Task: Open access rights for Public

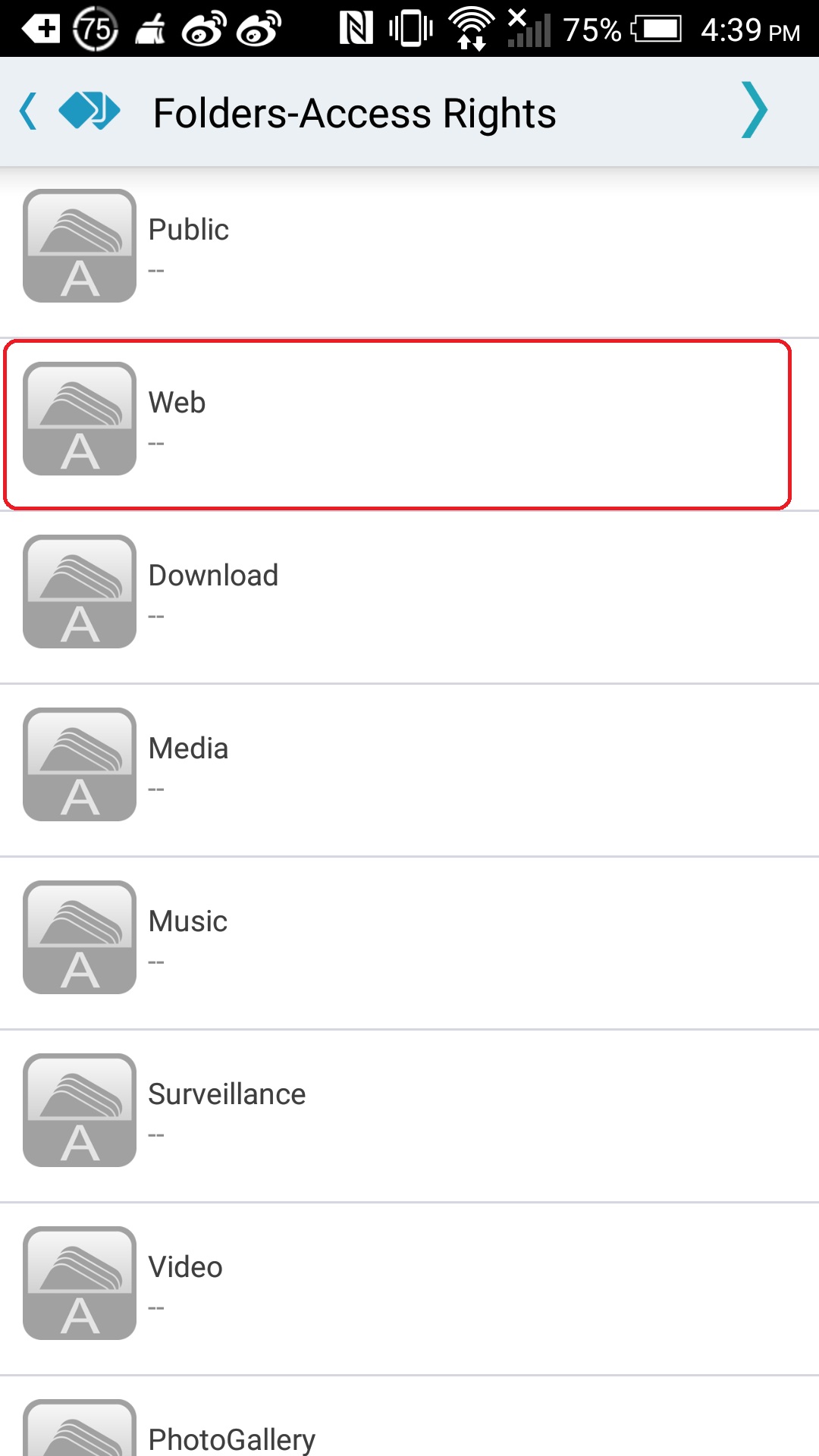Action: [x=409, y=252]
